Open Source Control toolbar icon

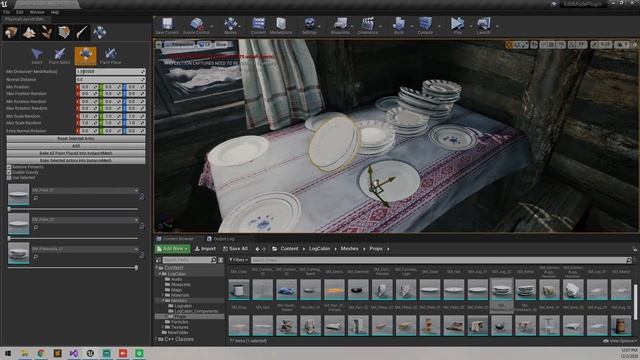point(196,25)
